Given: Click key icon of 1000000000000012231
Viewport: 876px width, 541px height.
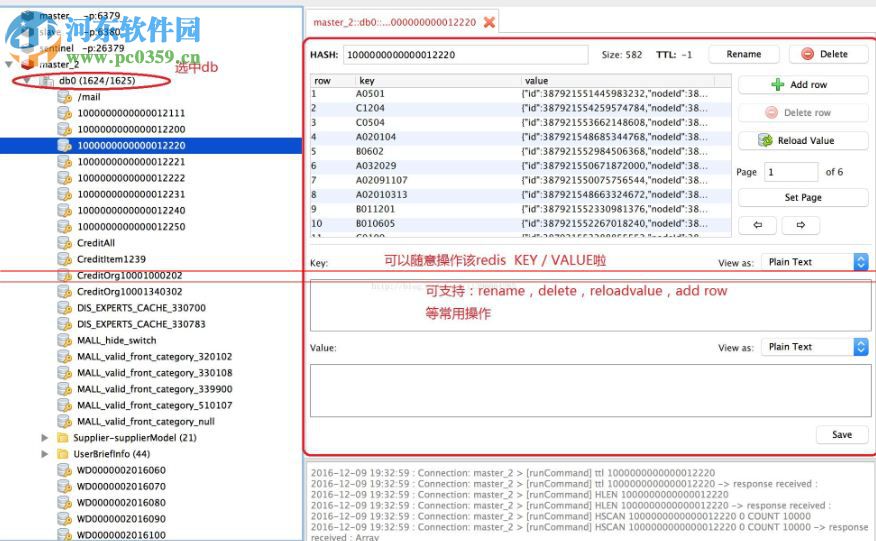Looking at the screenshot, I should 65,194.
